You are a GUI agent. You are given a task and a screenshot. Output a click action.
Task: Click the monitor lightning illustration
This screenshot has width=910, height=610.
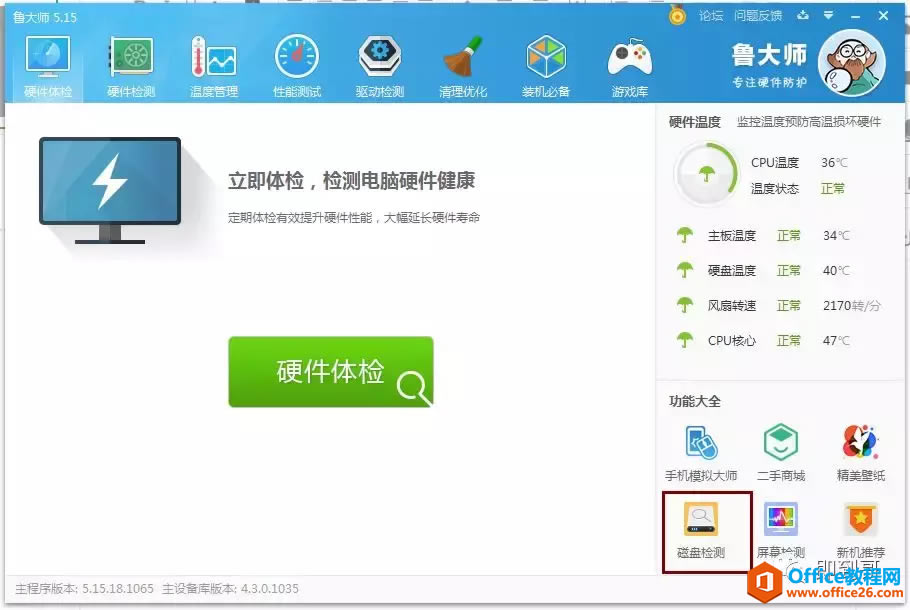click(x=110, y=190)
